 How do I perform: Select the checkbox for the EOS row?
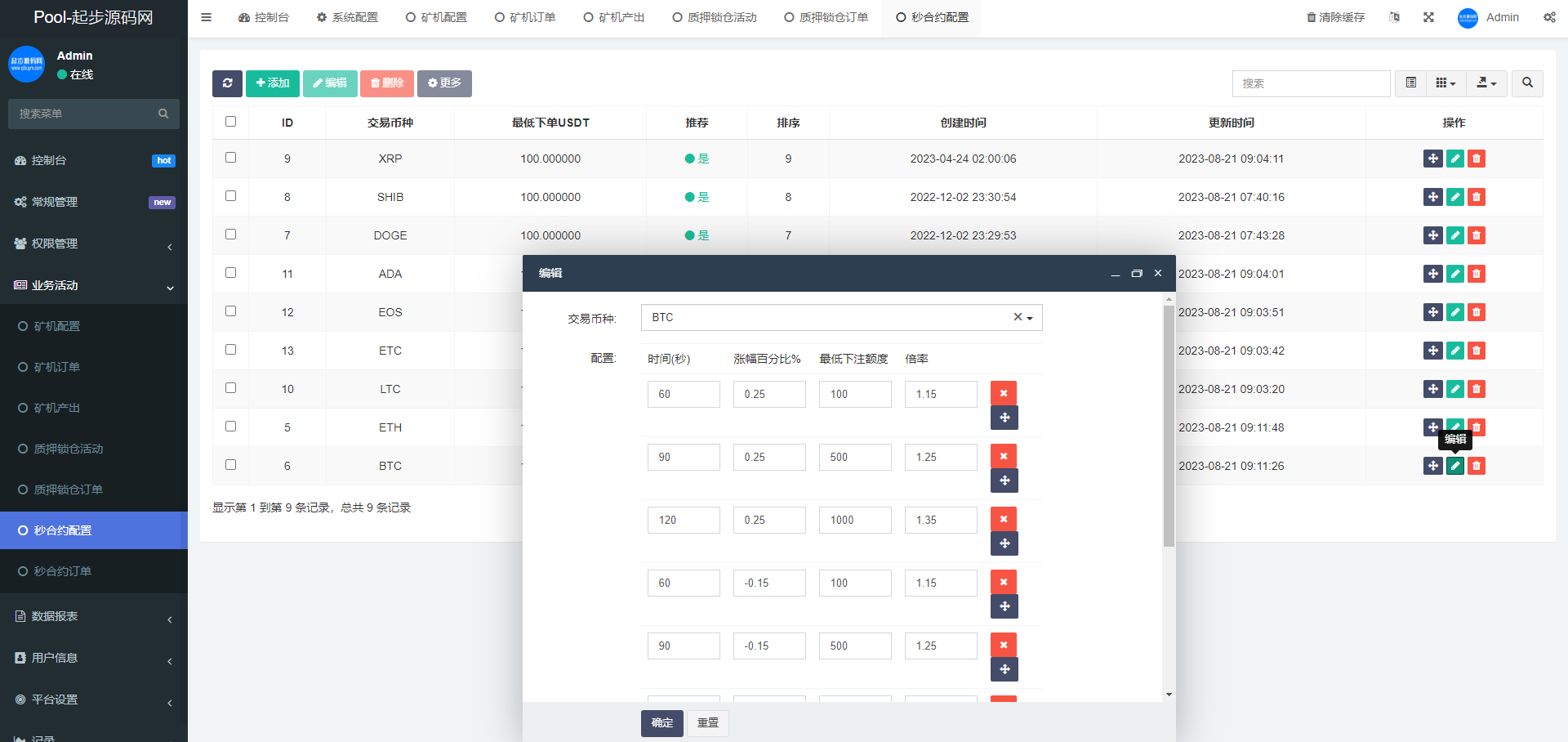pos(230,311)
